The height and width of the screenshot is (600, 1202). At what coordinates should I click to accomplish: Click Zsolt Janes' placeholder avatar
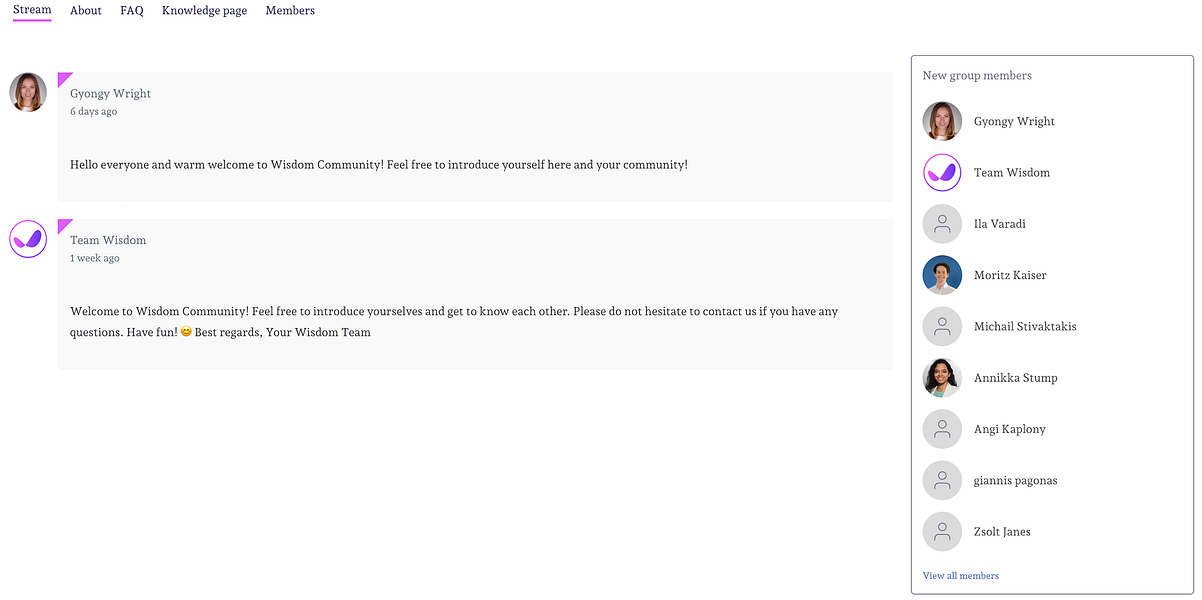click(942, 532)
